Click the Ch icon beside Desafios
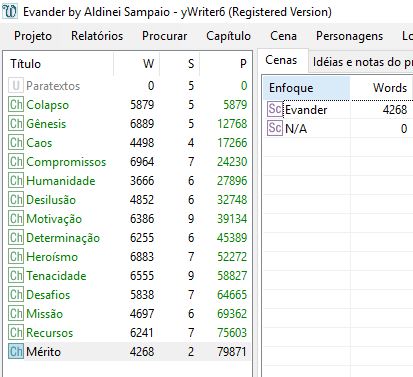 click(16, 295)
